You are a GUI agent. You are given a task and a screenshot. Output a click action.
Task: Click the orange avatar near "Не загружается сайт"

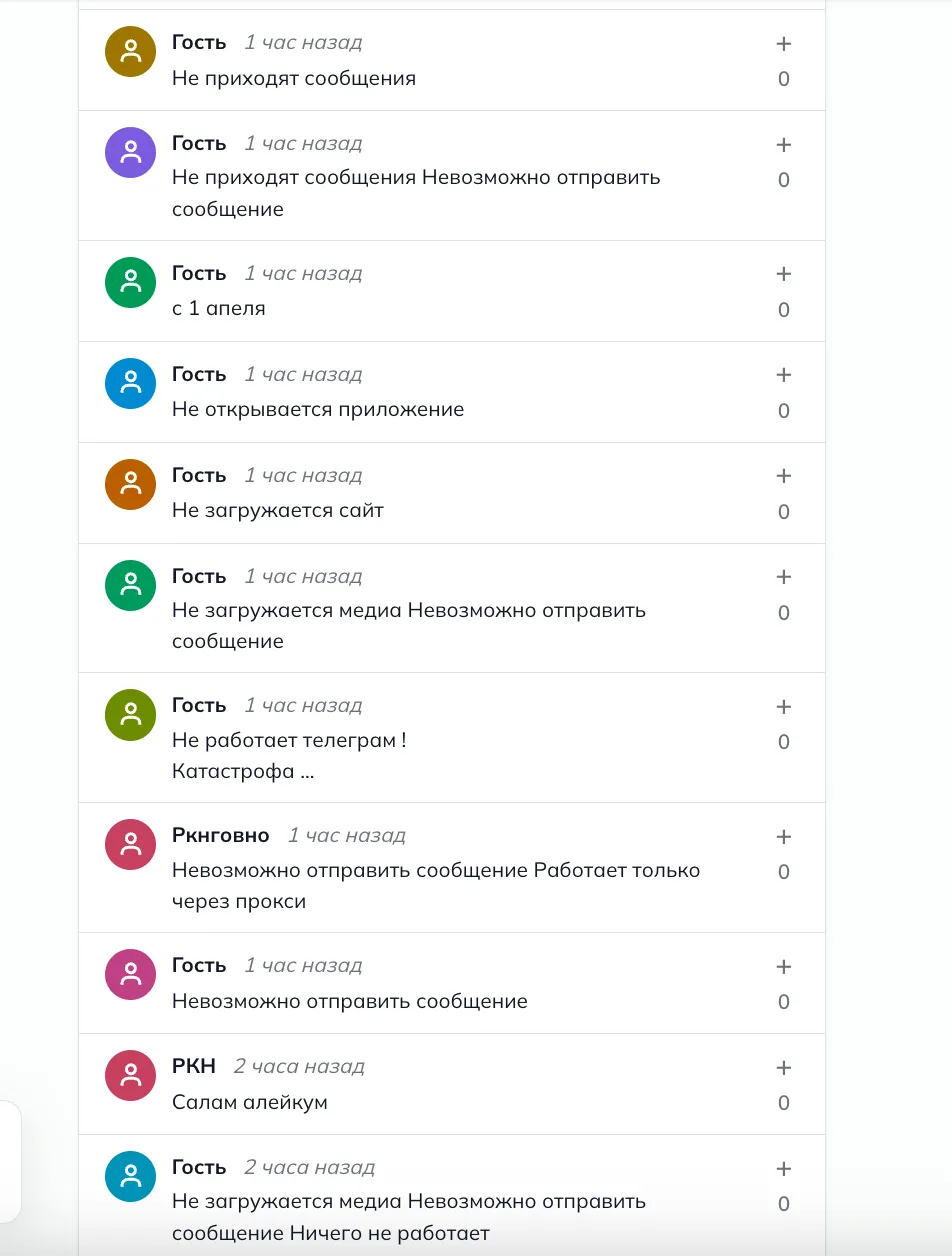click(130, 484)
